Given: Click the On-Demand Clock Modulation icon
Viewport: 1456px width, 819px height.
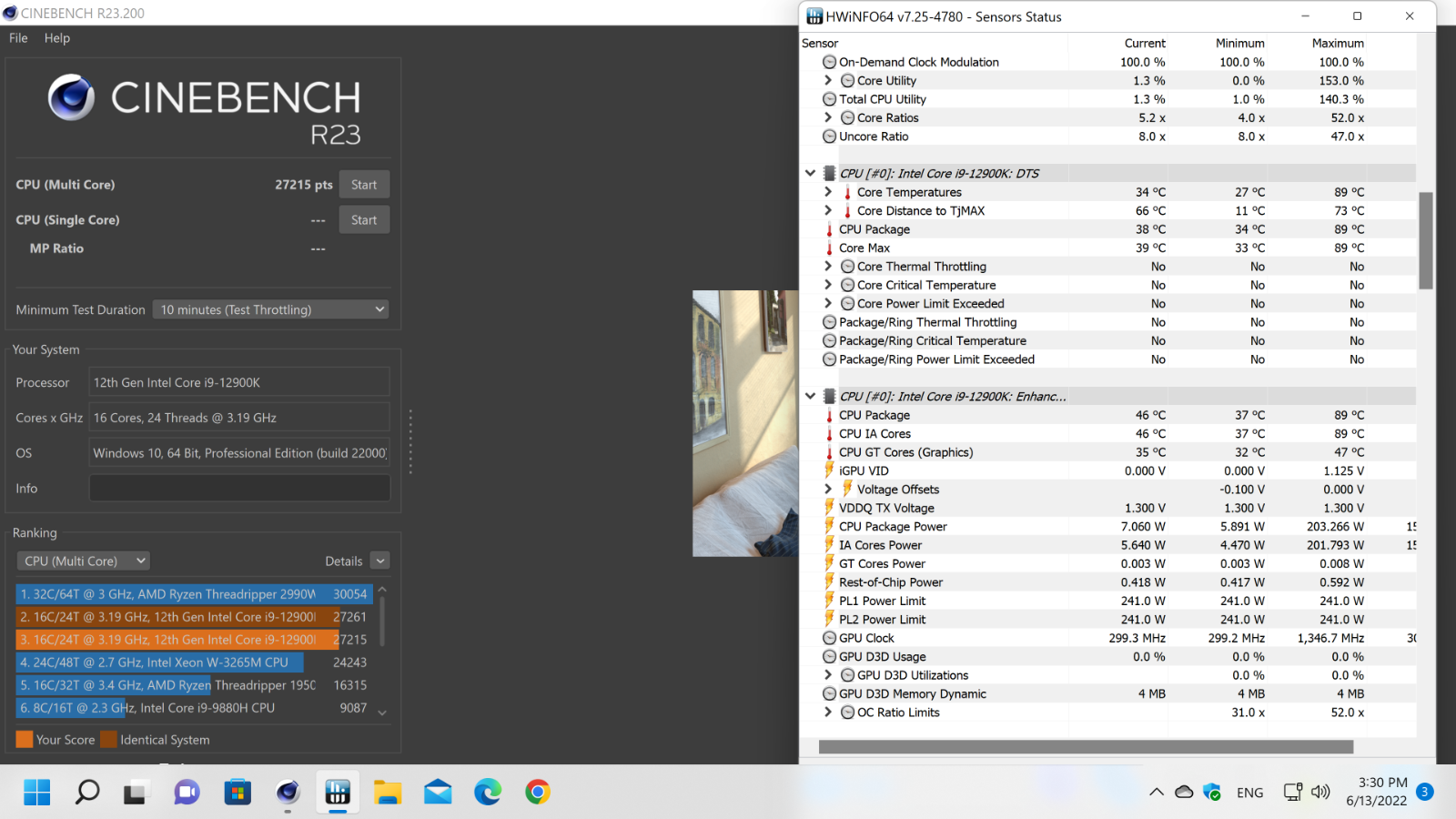Looking at the screenshot, I should pyautogui.click(x=829, y=62).
